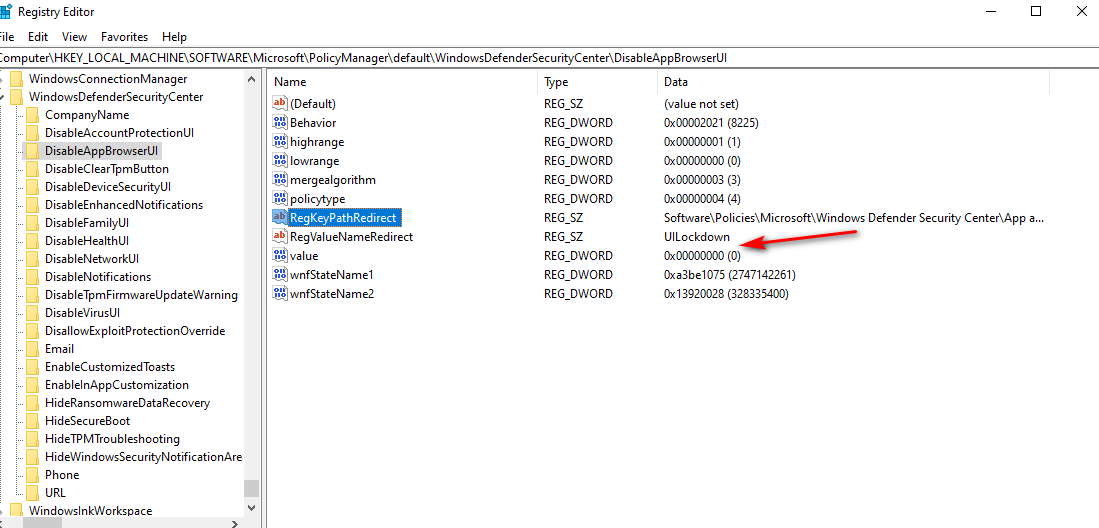Click the Registry Editor title bar icon
Image resolution: width=1099 pixels, height=528 pixels.
coord(4,11)
